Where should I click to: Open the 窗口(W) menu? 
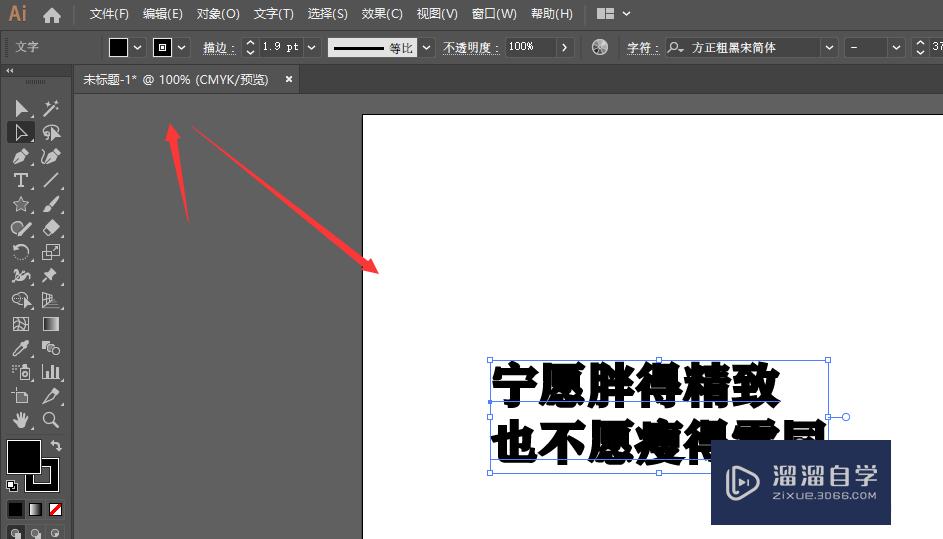click(494, 14)
